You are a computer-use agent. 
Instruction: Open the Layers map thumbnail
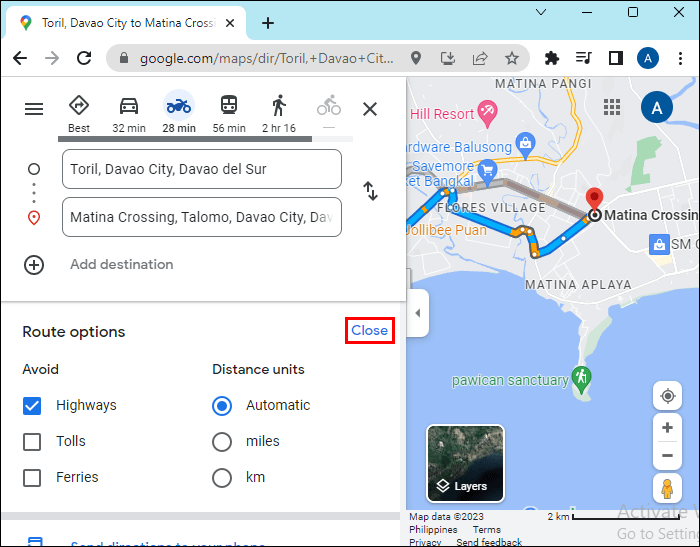click(466, 463)
